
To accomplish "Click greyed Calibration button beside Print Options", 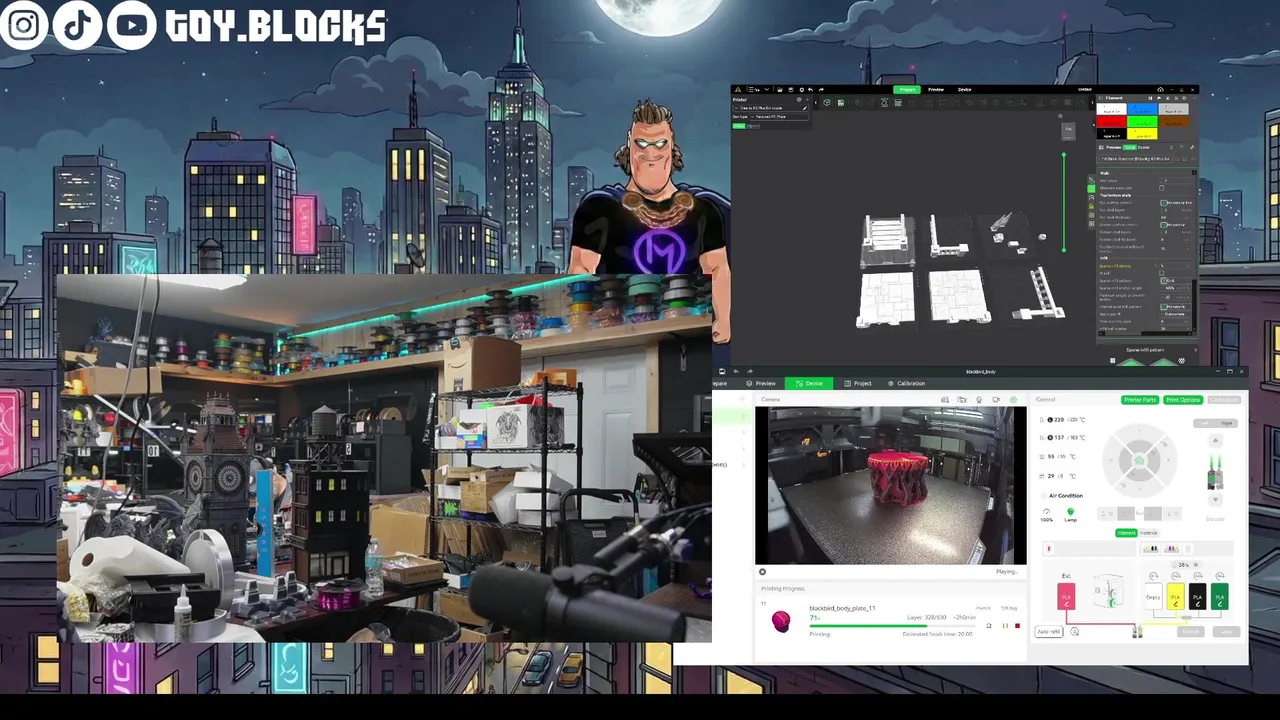I will click(x=1224, y=400).
